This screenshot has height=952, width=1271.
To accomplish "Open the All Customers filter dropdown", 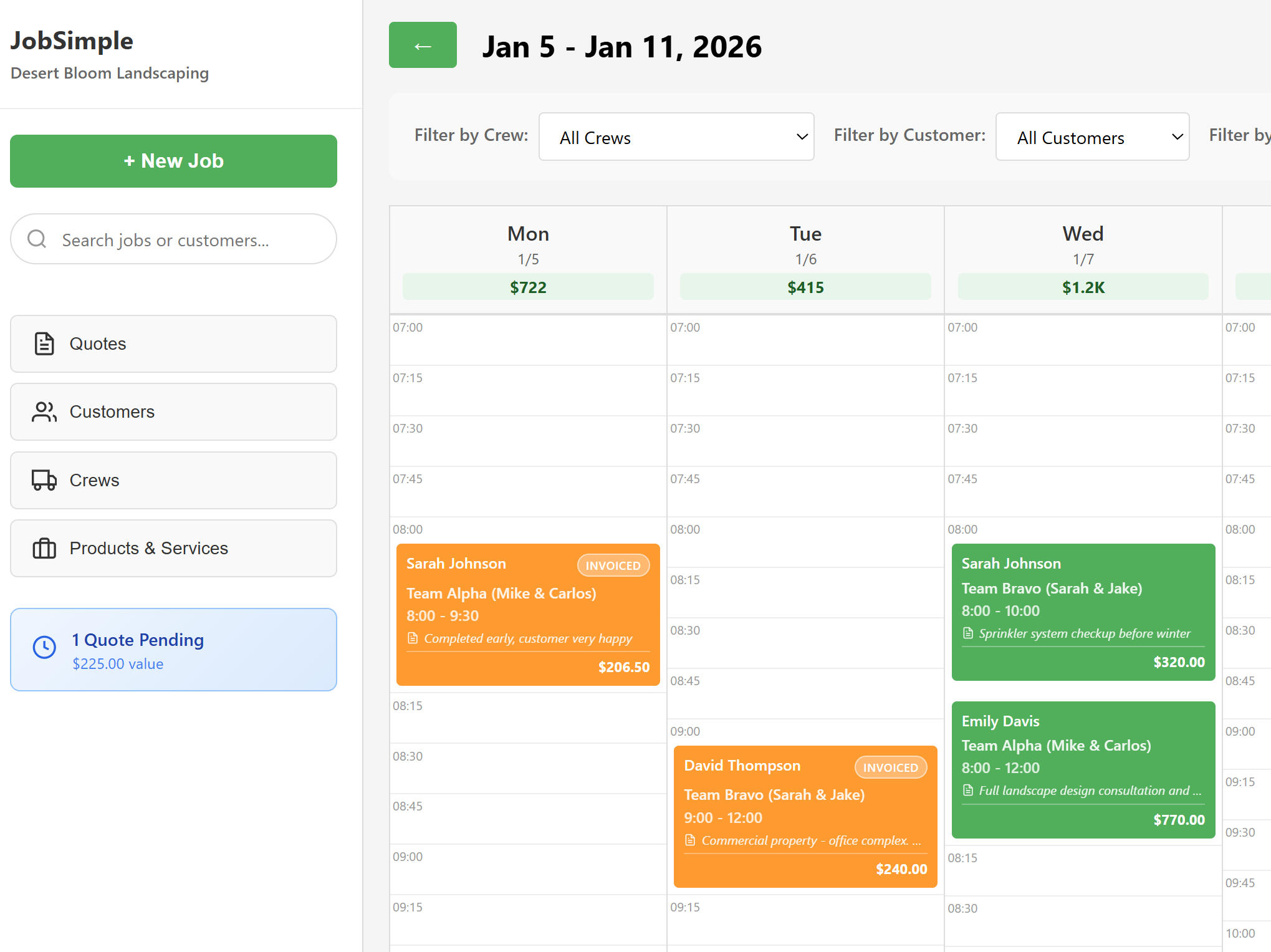I will (1091, 137).
